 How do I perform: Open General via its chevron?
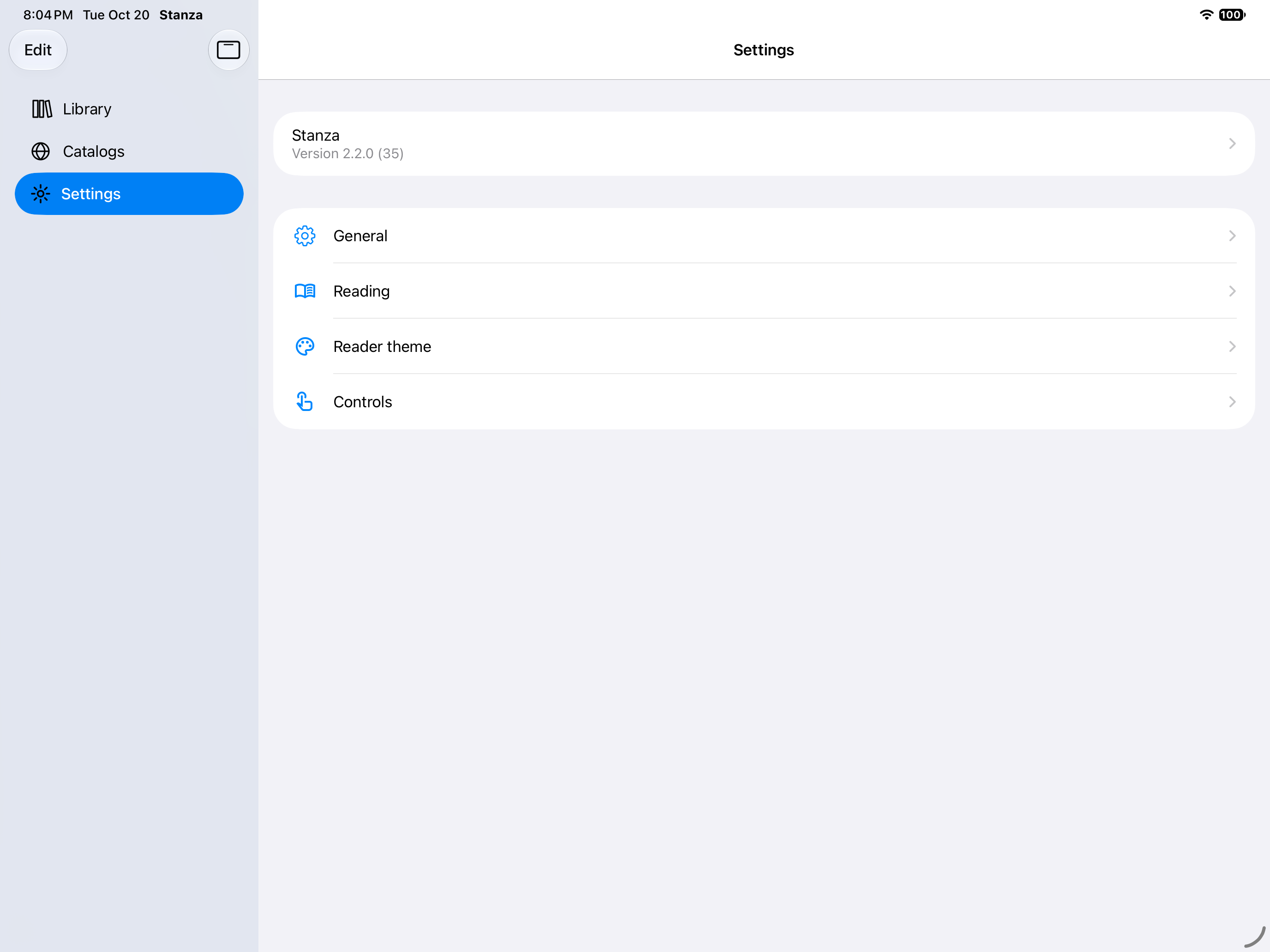point(1232,236)
